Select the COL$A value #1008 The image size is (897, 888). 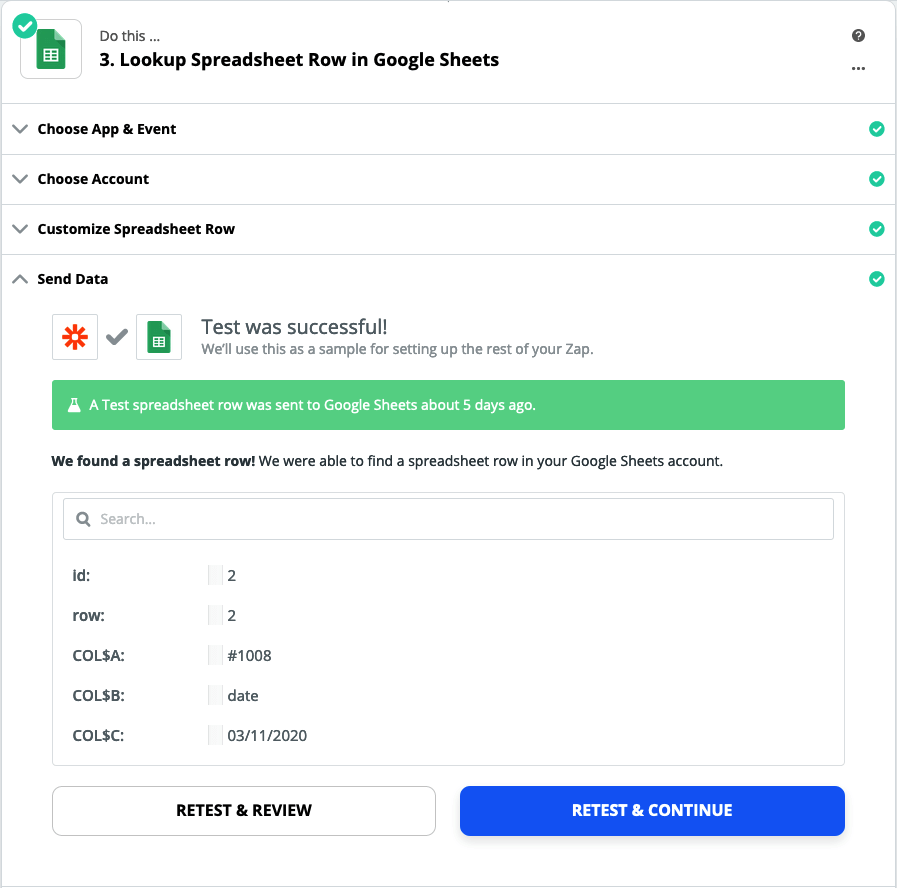249,656
